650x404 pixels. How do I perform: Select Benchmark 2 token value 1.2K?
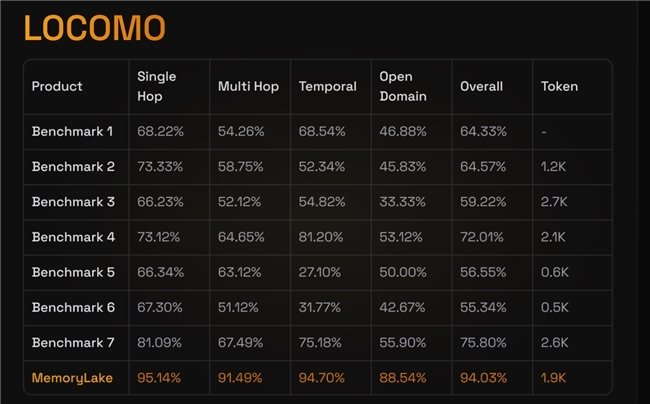553,167
